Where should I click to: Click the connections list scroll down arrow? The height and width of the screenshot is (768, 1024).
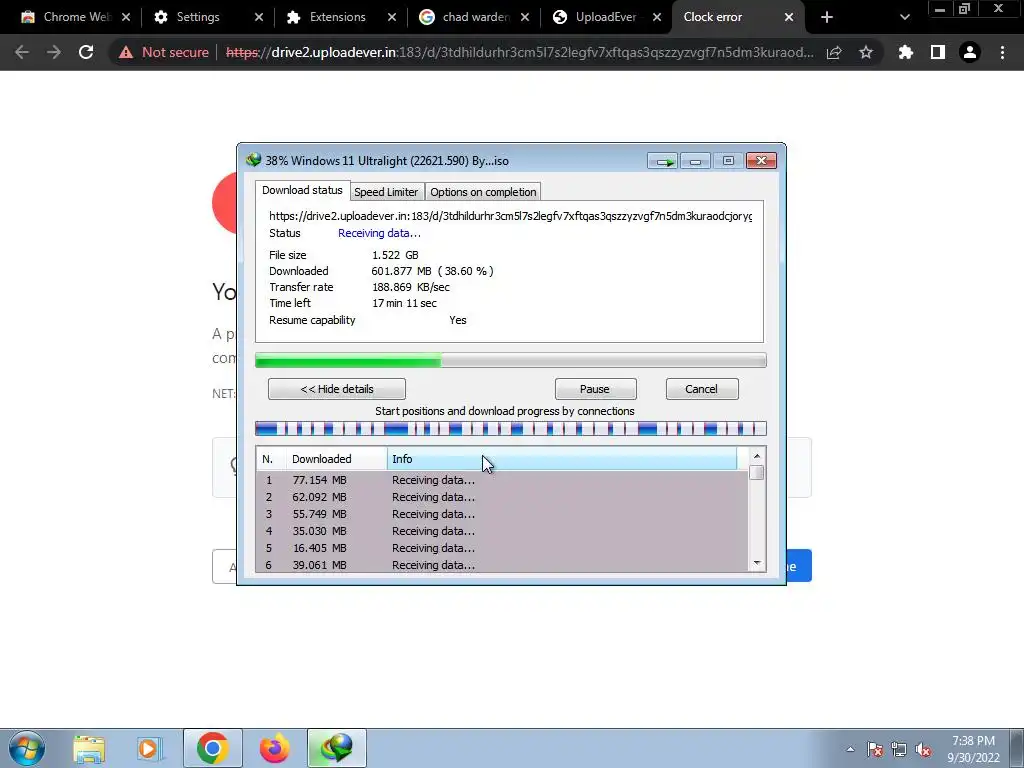[x=757, y=564]
